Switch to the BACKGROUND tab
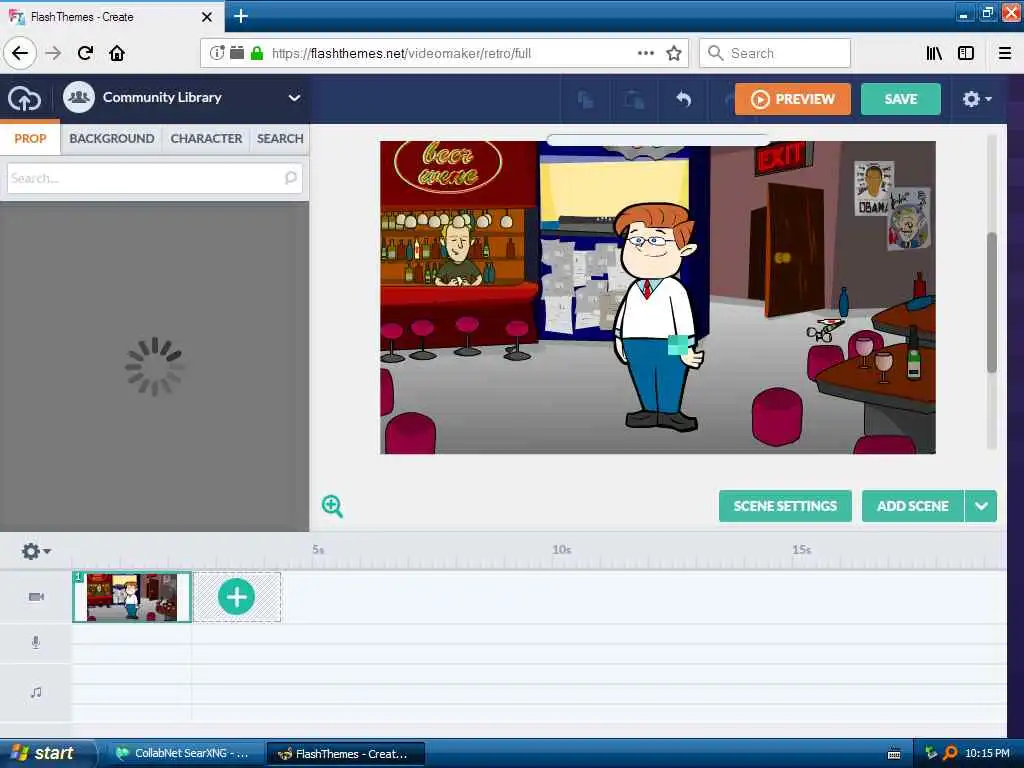This screenshot has width=1024, height=768. [112, 138]
